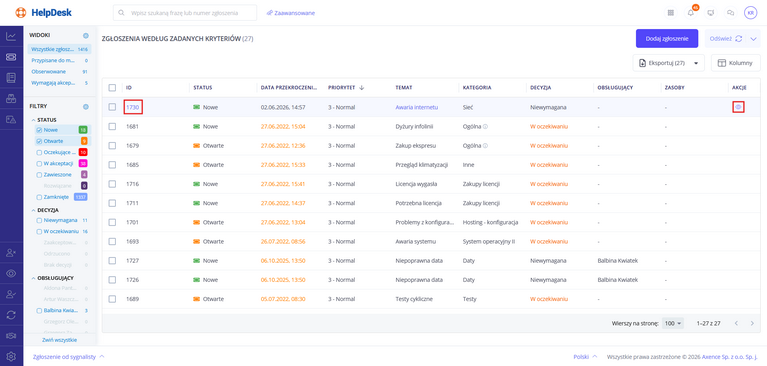Sort by the PRIORYTET column arrow
Image resolution: width=767 pixels, height=366 pixels.
(361, 88)
